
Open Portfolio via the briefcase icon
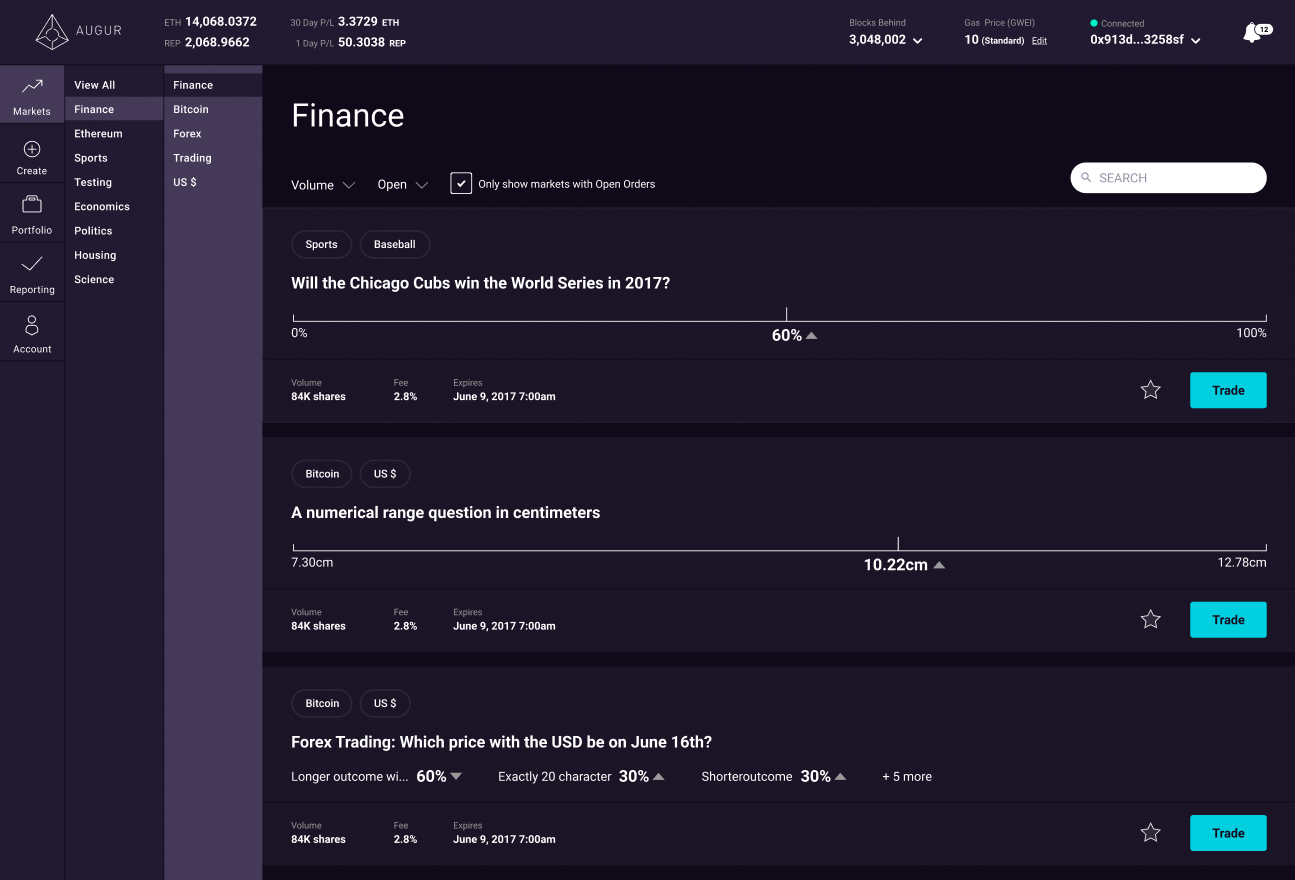click(31, 211)
